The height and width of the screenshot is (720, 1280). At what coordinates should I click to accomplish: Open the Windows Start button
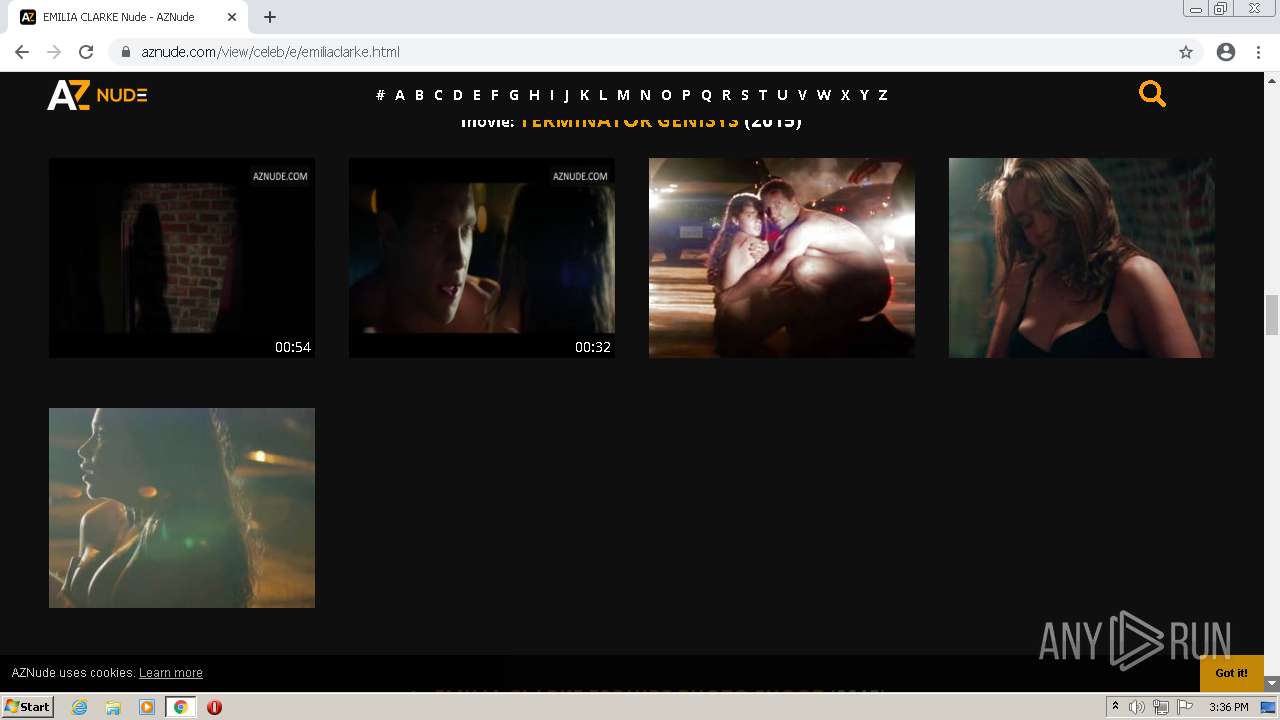(x=27, y=707)
